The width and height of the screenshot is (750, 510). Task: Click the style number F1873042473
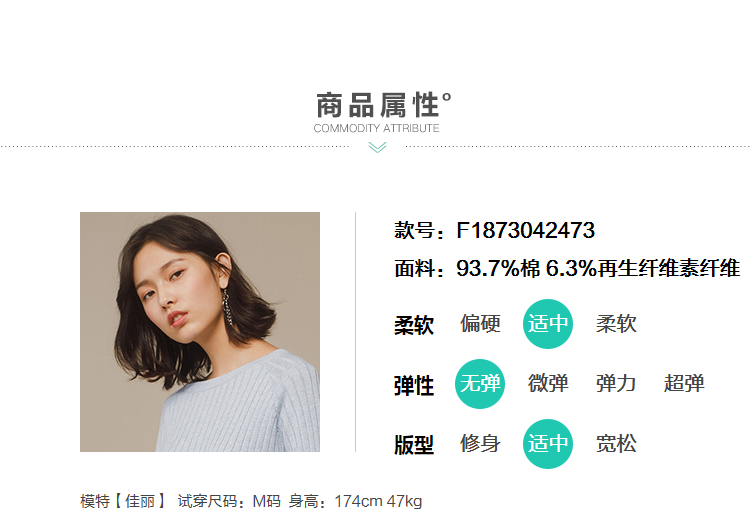[x=526, y=231]
